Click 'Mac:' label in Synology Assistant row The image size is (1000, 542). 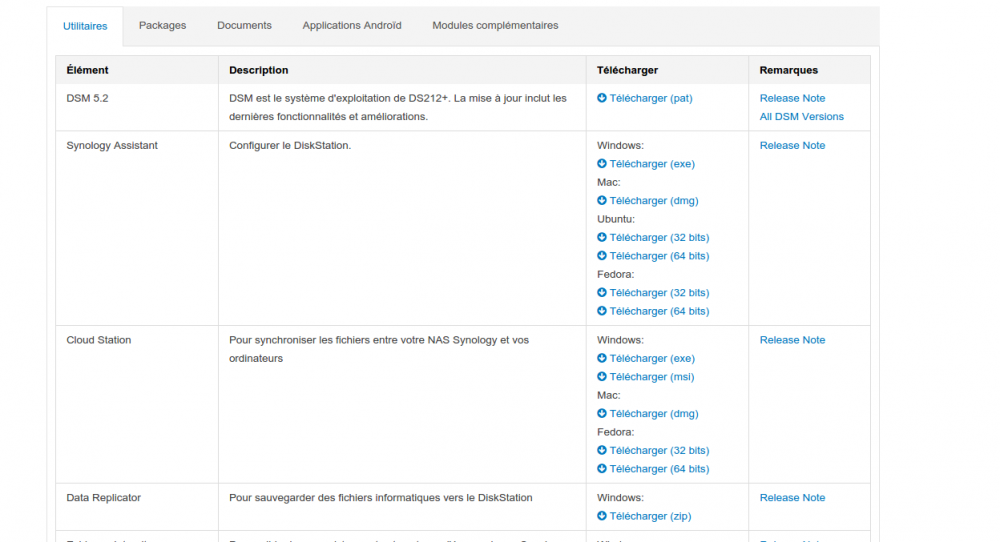pos(608,182)
